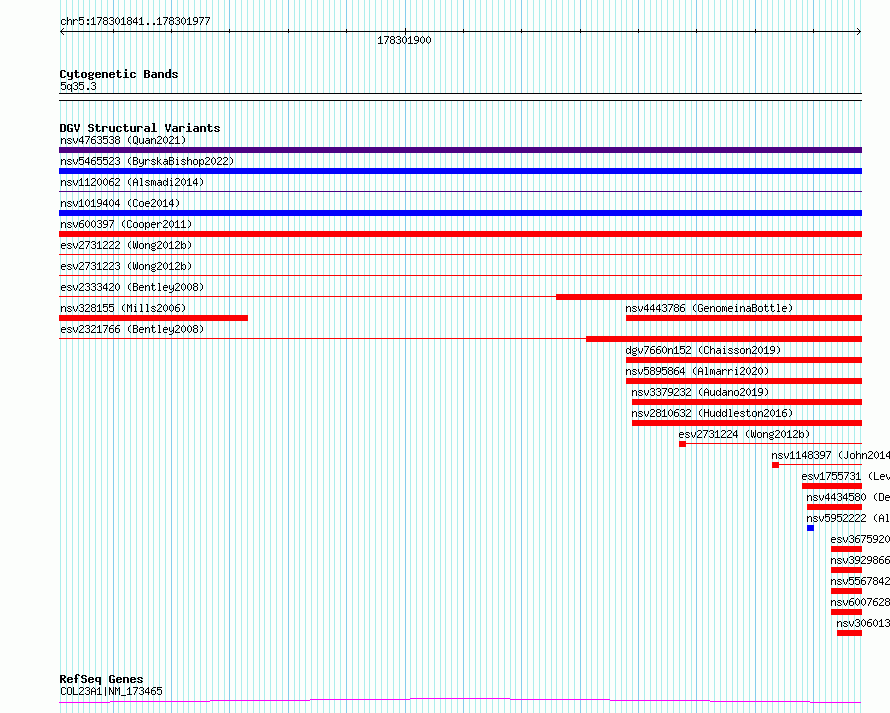Click the red nsv306013 variant bar

[850, 633]
